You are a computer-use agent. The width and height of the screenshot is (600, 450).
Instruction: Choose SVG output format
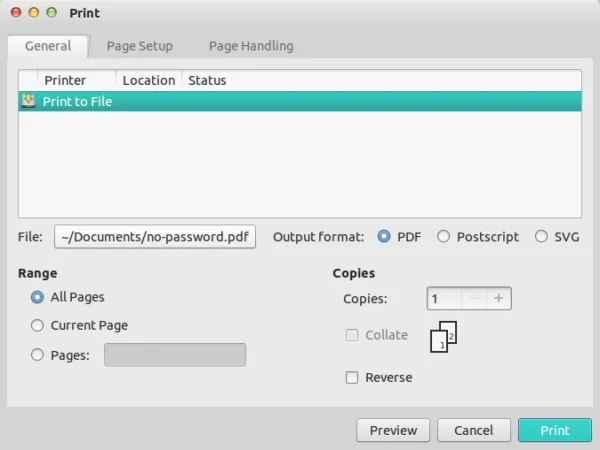coord(541,236)
